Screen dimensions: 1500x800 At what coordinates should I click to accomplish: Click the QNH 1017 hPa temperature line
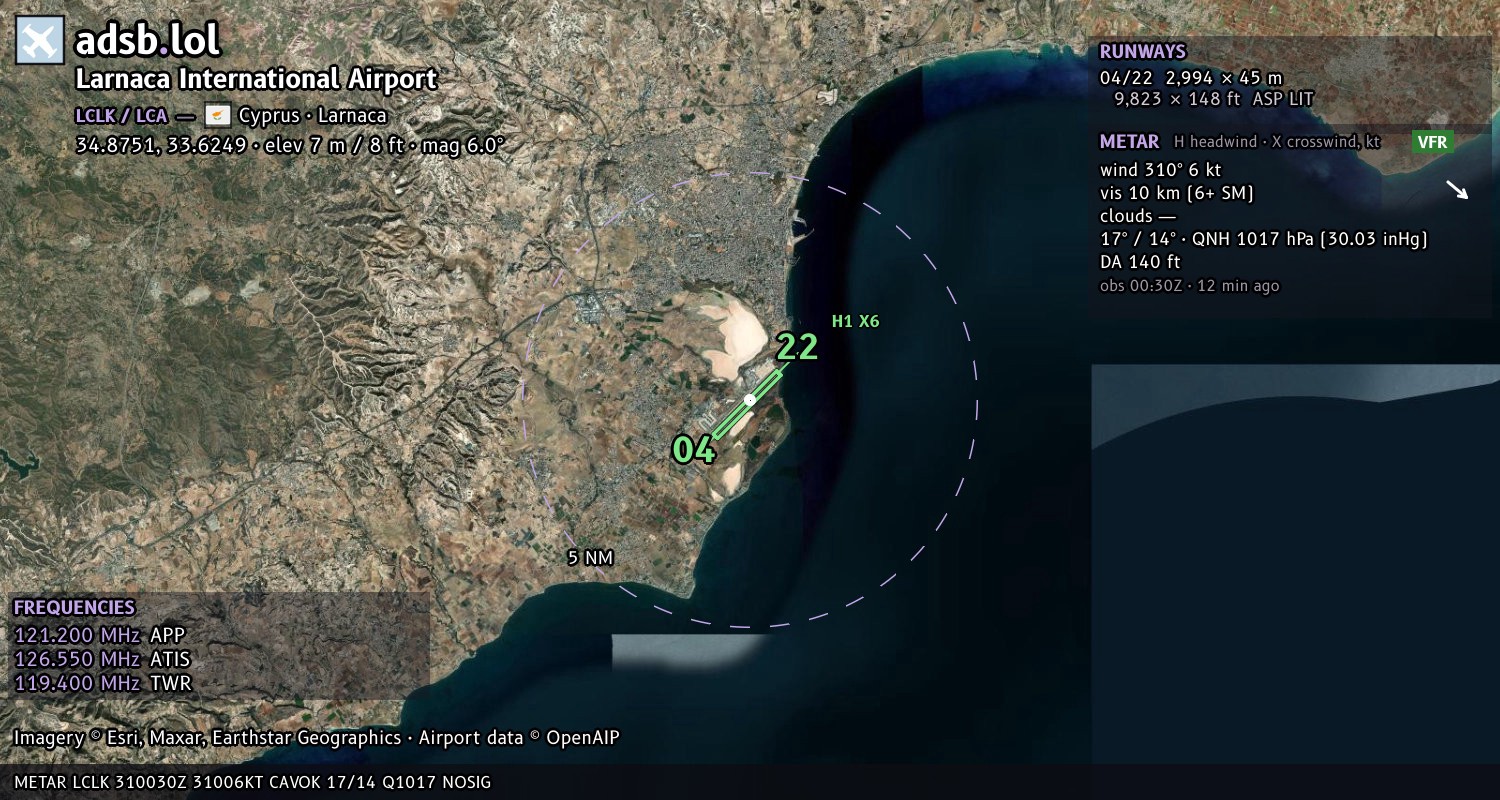1263,239
